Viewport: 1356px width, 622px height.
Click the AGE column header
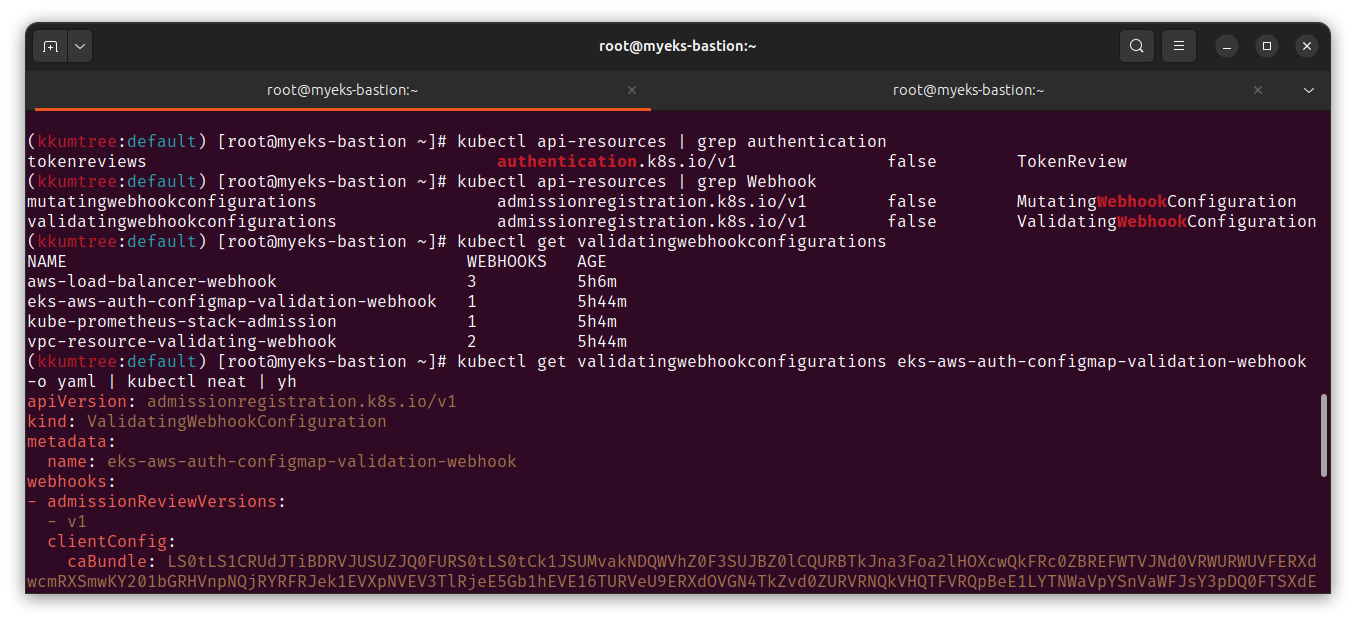592,262
